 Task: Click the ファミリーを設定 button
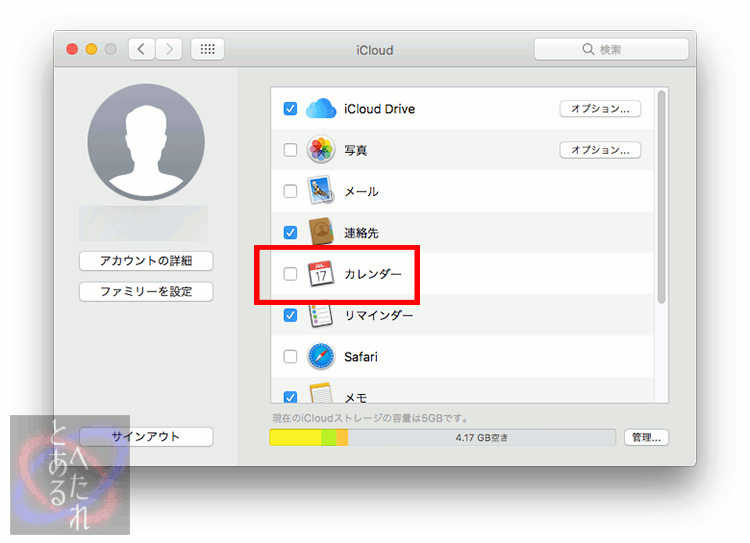click(x=146, y=292)
